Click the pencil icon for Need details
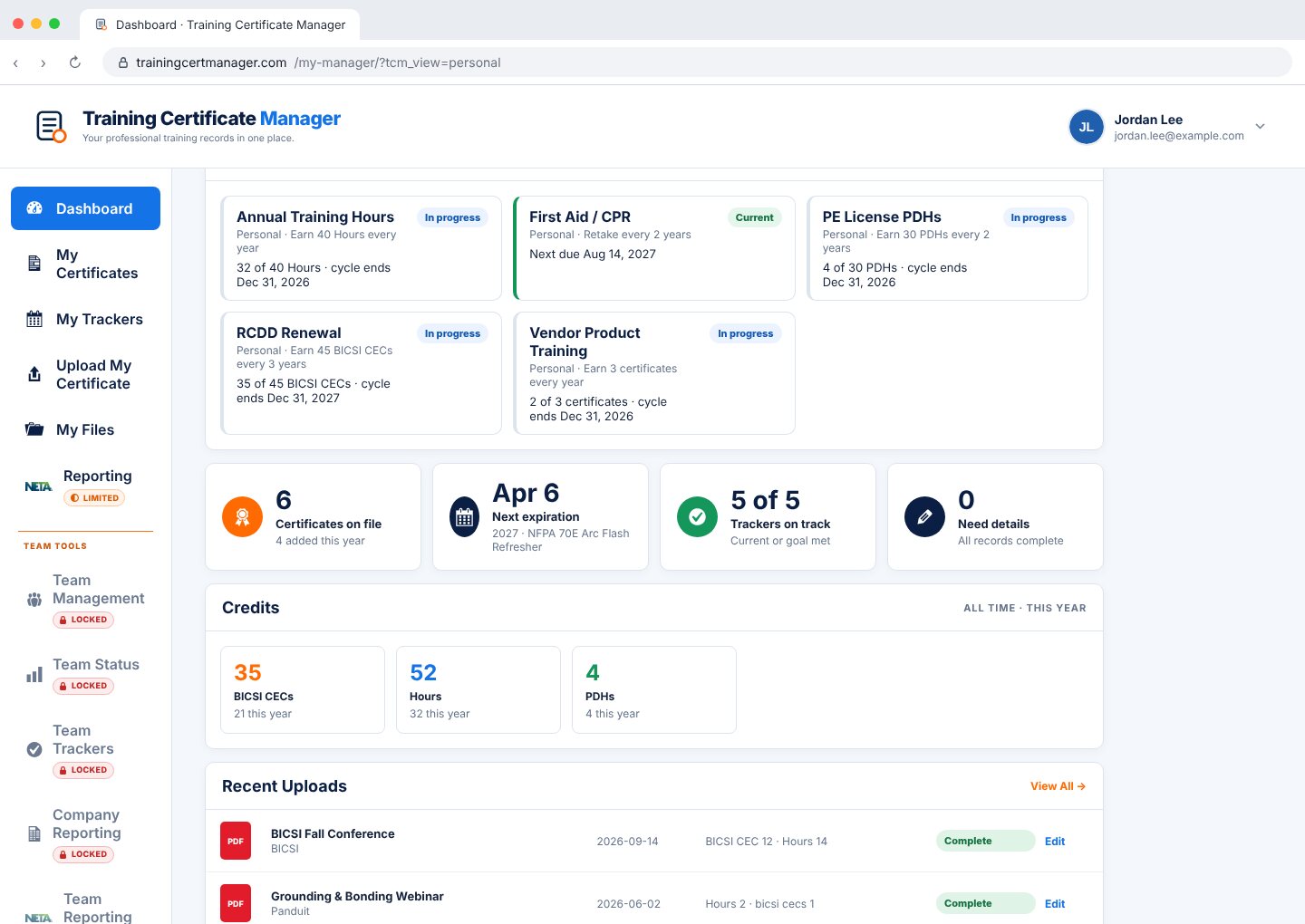Image resolution: width=1305 pixels, height=924 pixels. 924,517
